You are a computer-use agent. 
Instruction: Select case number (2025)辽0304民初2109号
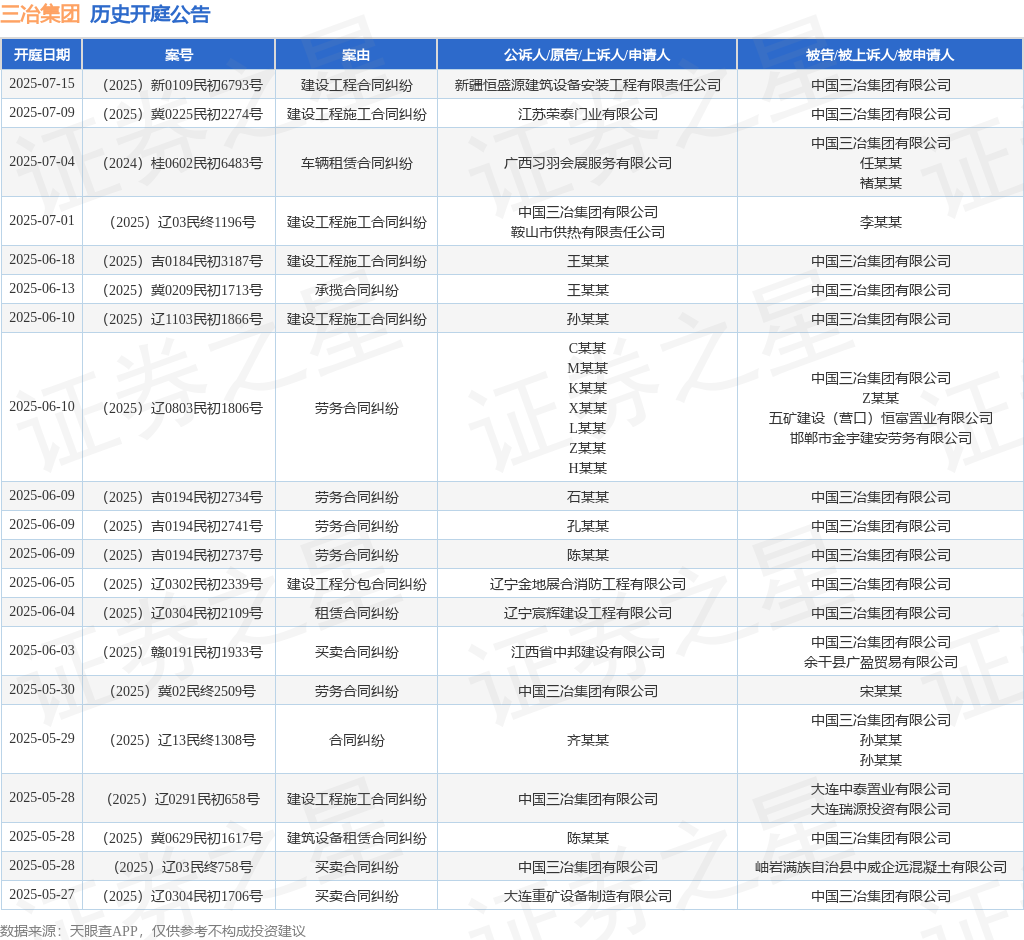179,613
